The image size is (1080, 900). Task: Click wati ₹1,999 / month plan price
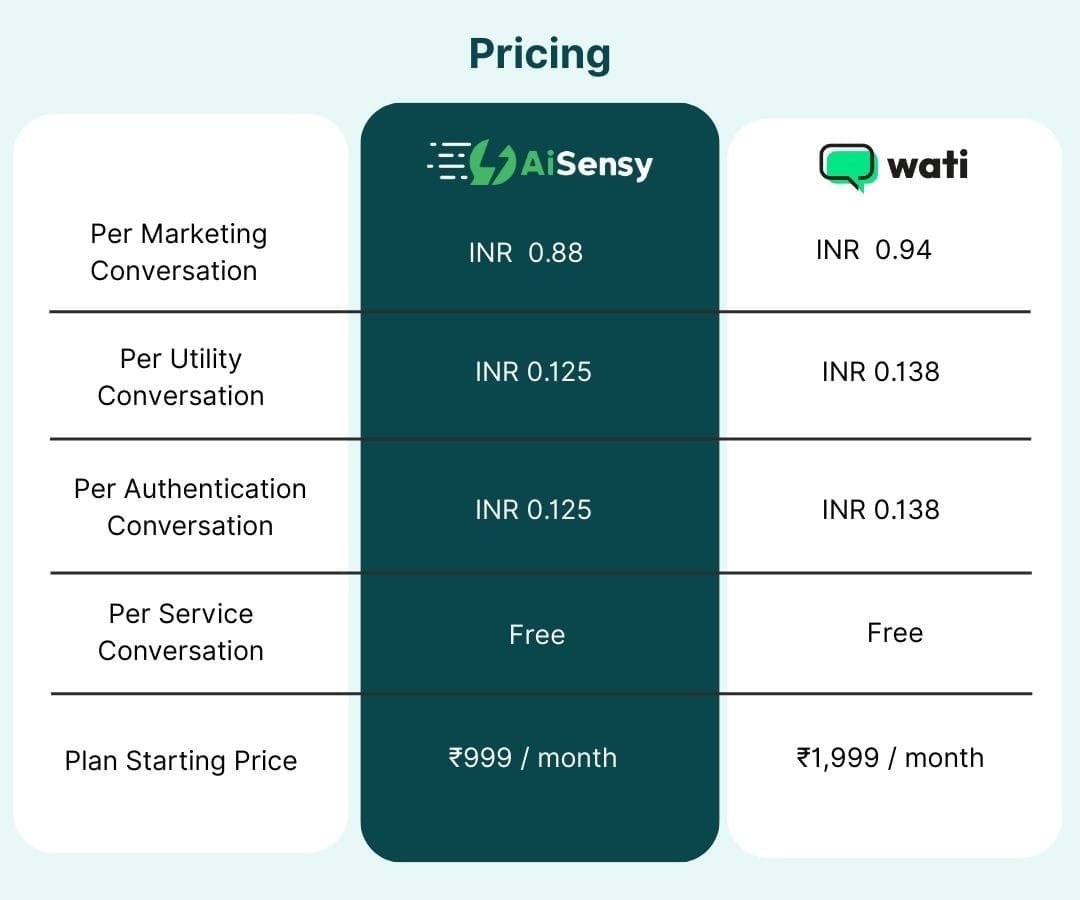point(890,757)
